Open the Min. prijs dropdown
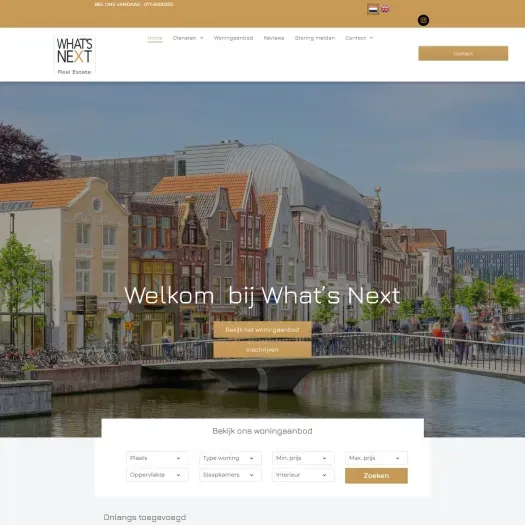The width and height of the screenshot is (525, 525). pyautogui.click(x=303, y=458)
